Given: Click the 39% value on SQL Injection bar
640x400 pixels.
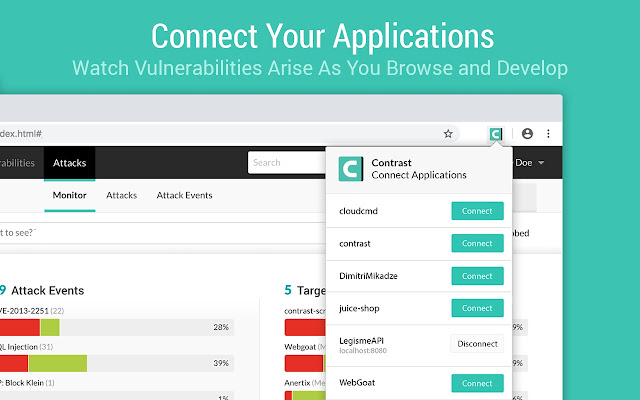Looking at the screenshot, I should tap(221, 363).
